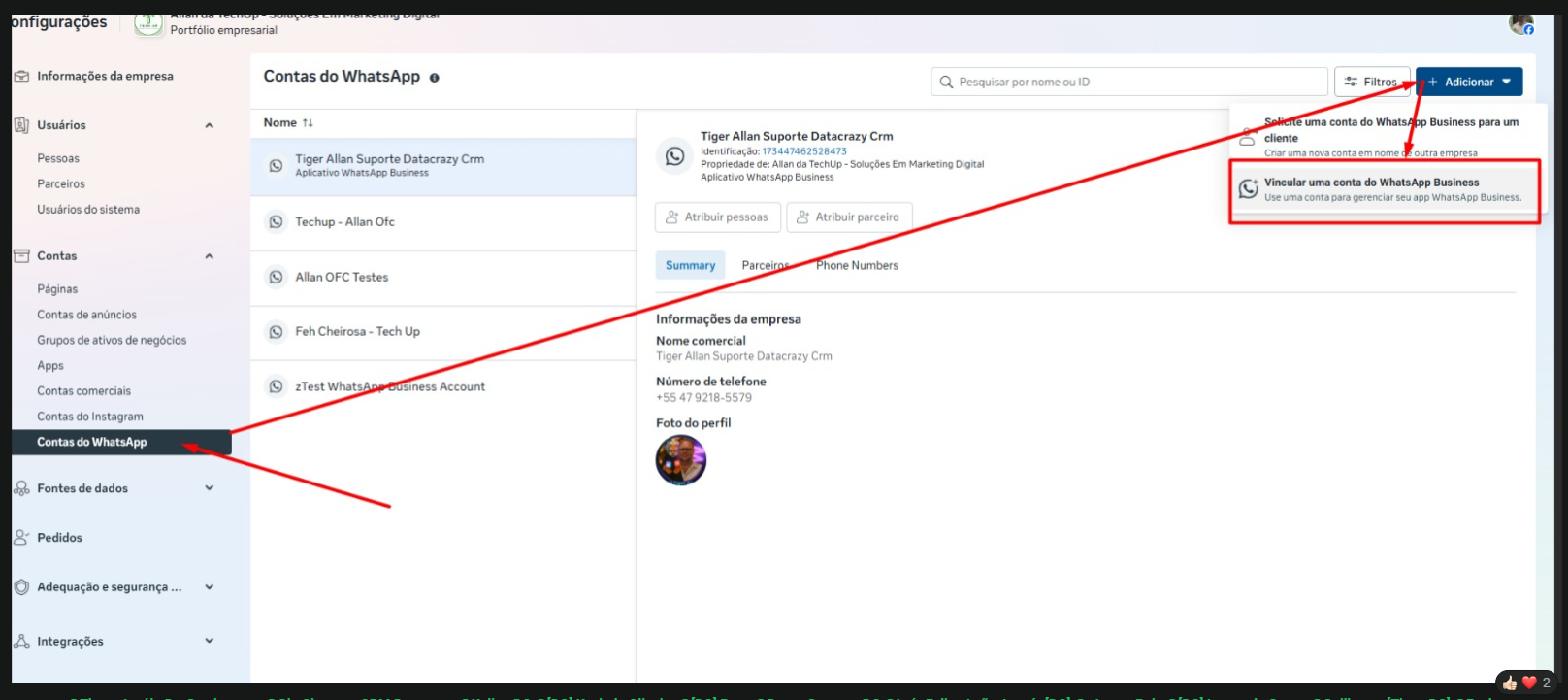The width and height of the screenshot is (1568, 700).
Task: Click WhatsApp icon beside Allan OFC Testes
Action: coord(276,278)
